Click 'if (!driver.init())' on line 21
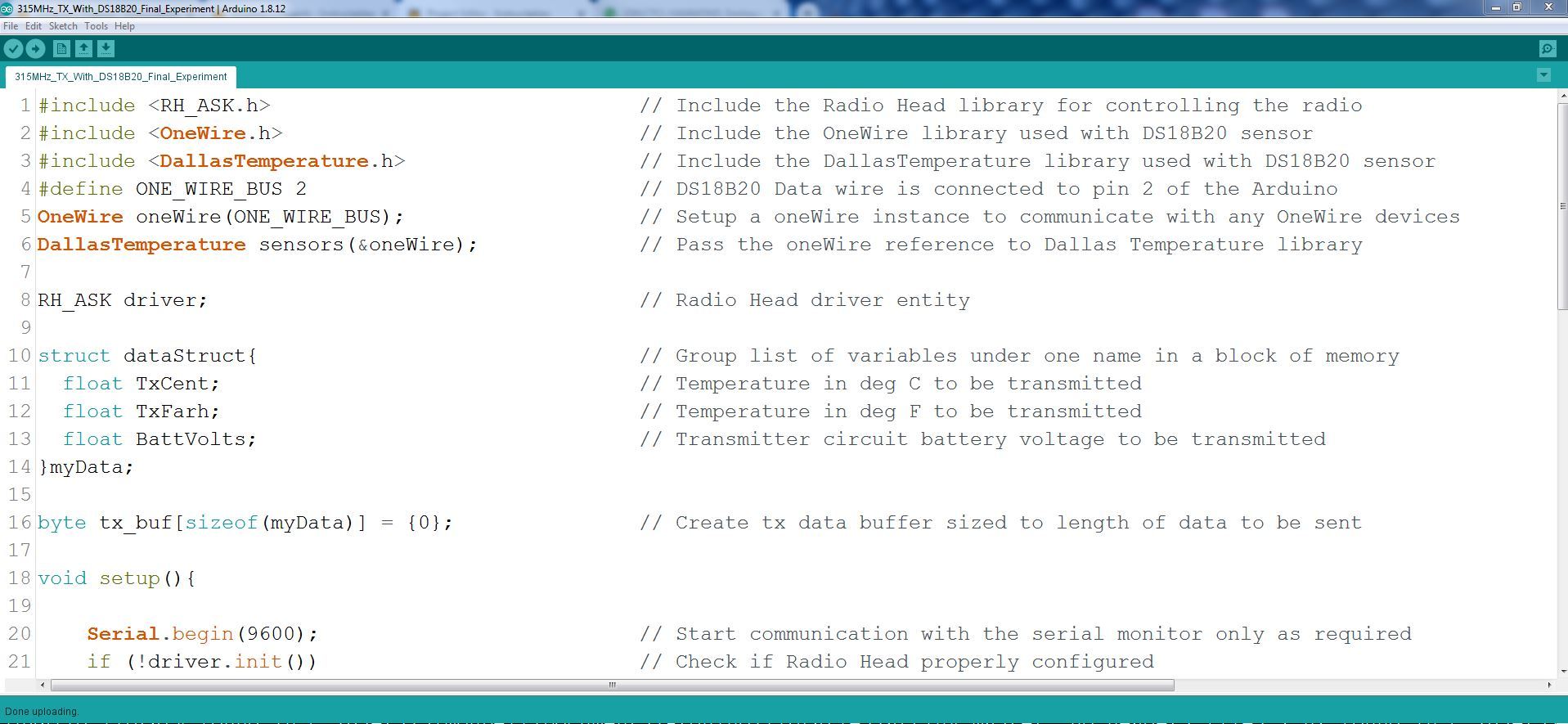Viewport: 1568px width, 724px height. tap(202, 662)
